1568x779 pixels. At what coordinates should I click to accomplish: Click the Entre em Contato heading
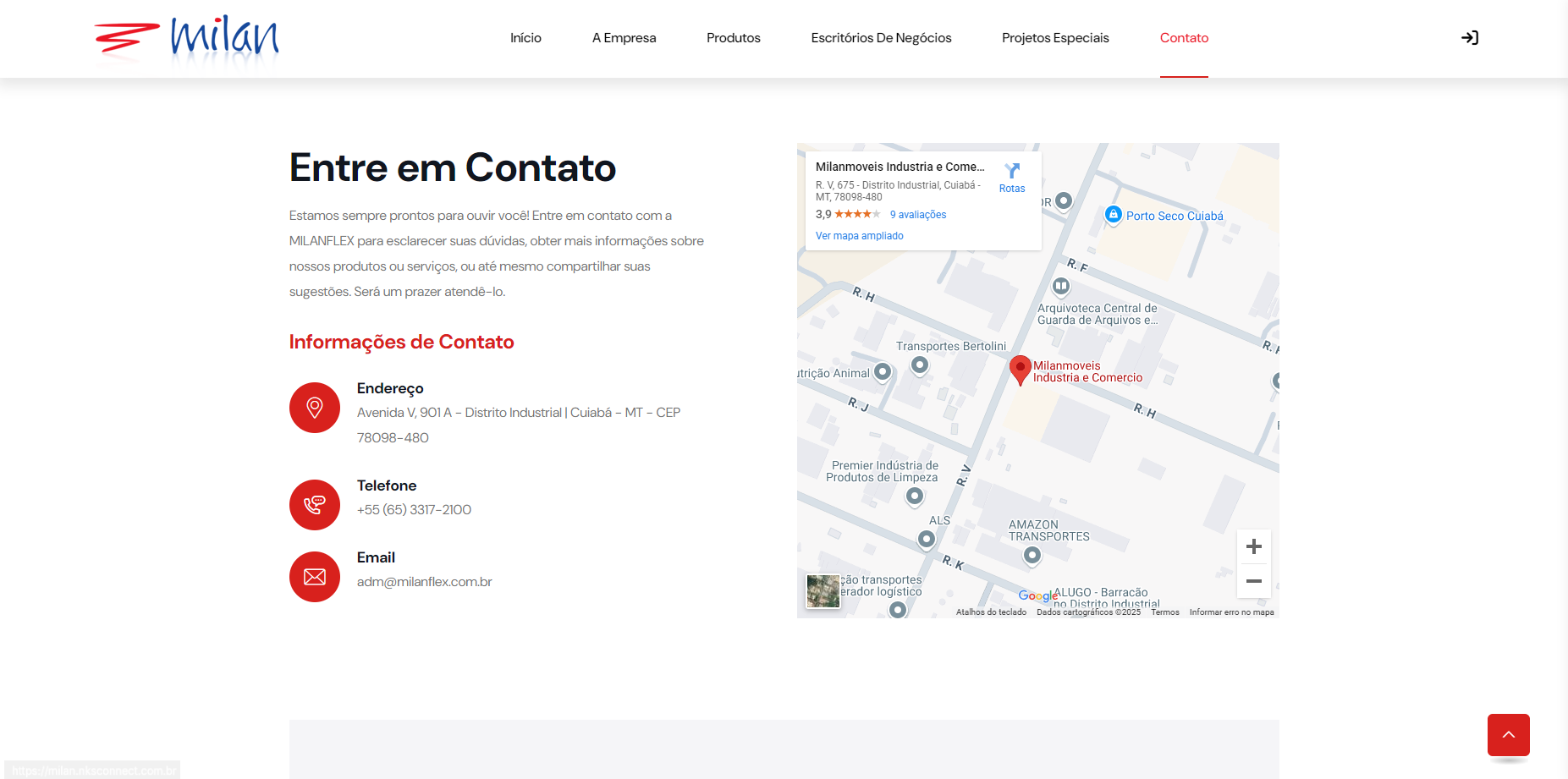click(453, 167)
